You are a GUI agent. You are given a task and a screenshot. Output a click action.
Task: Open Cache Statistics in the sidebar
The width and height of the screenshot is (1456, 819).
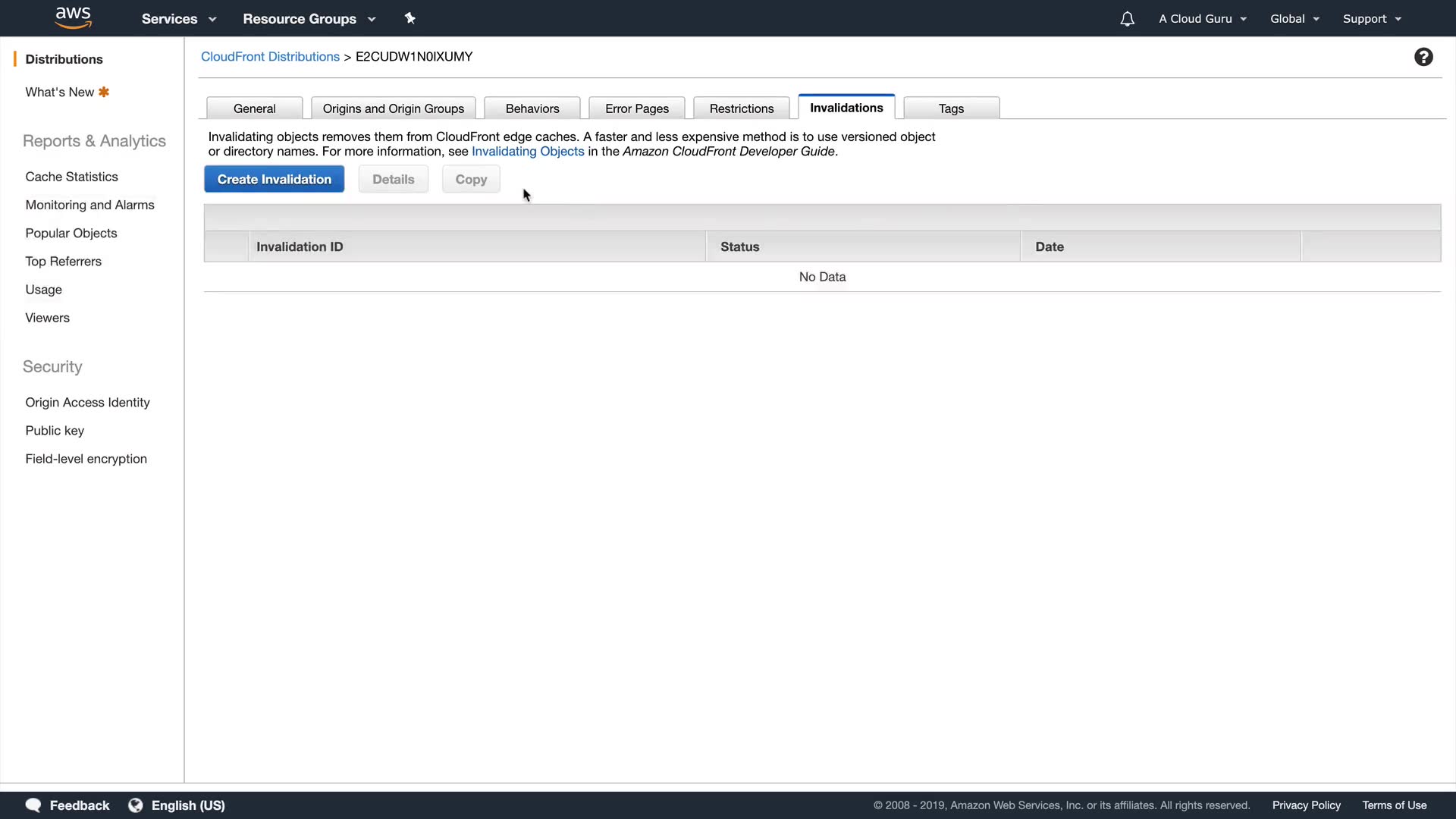point(71,177)
